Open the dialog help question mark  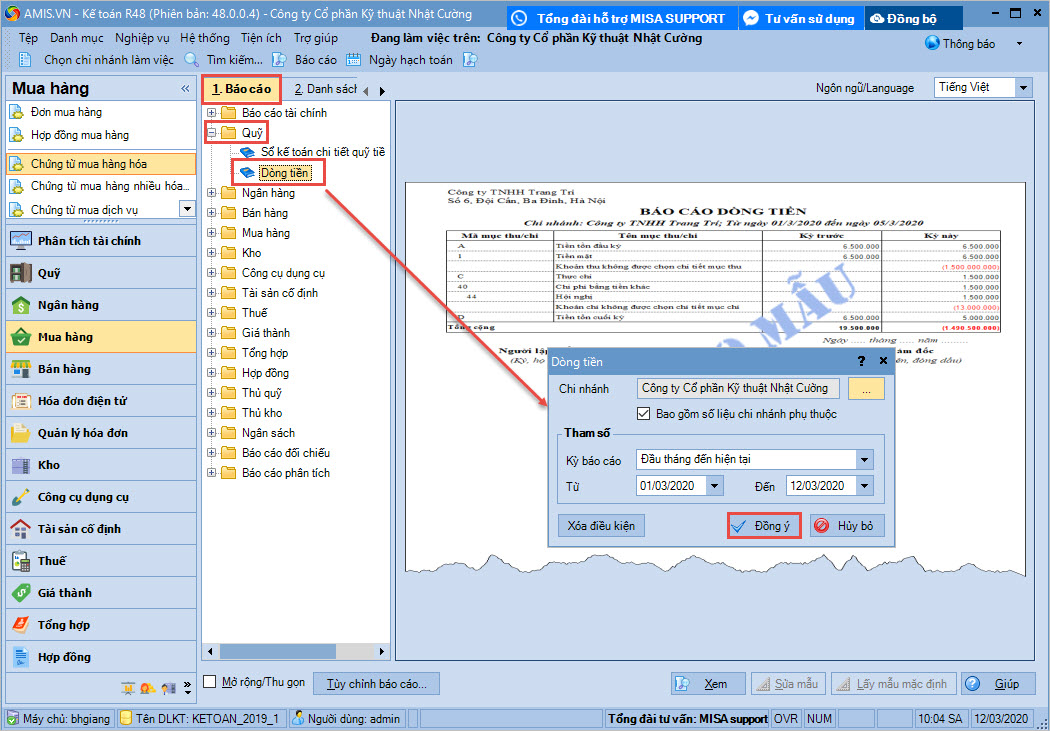[x=862, y=361]
